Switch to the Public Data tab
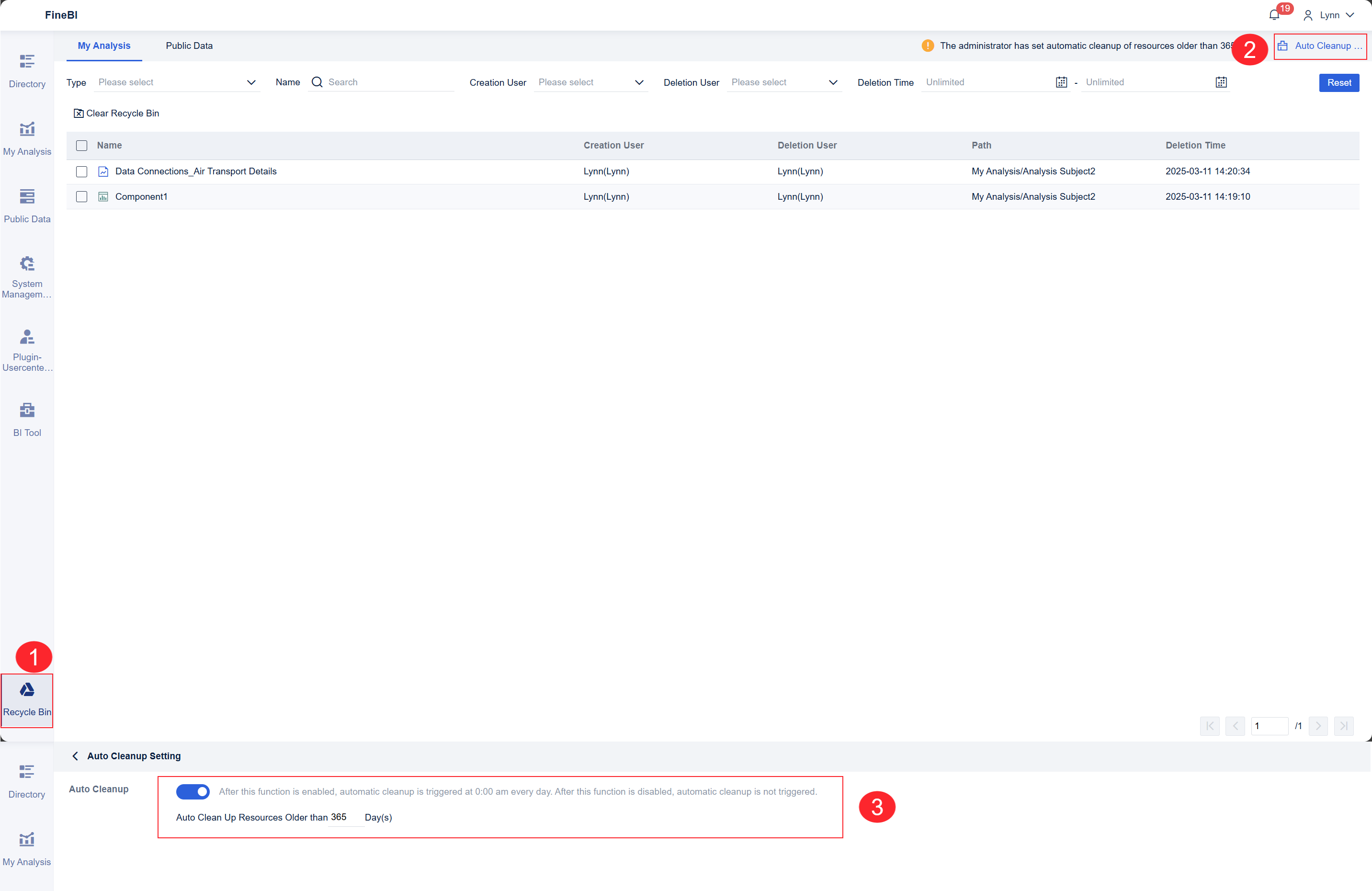 [x=189, y=46]
